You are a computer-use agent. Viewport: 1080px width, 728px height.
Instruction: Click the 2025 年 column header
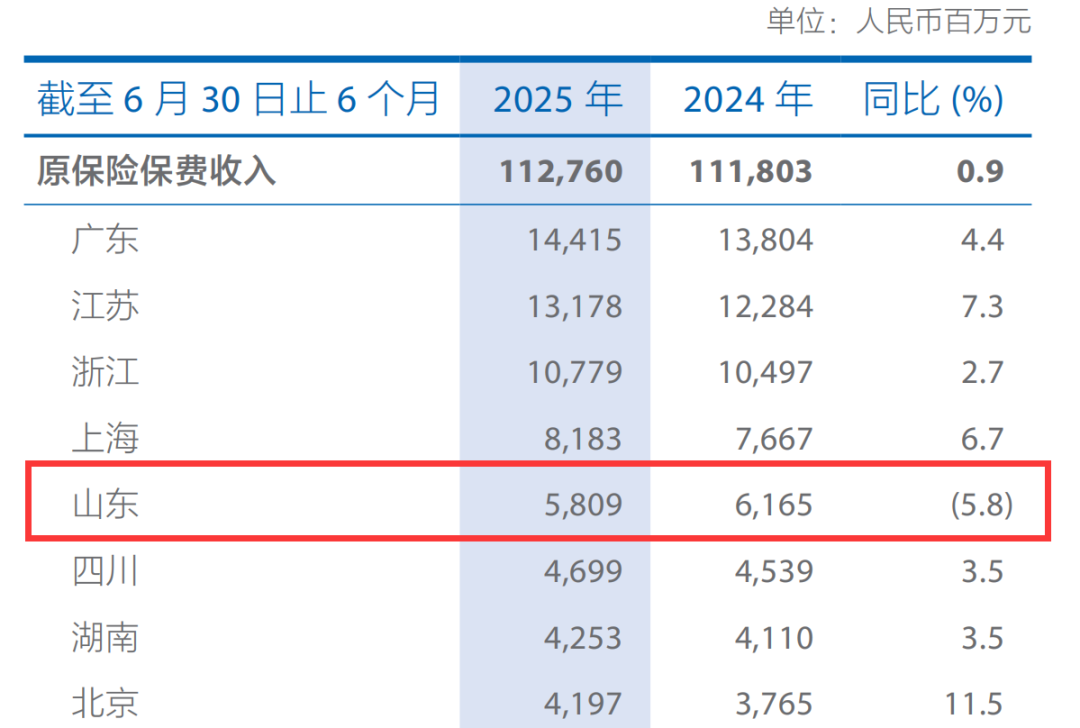[558, 98]
